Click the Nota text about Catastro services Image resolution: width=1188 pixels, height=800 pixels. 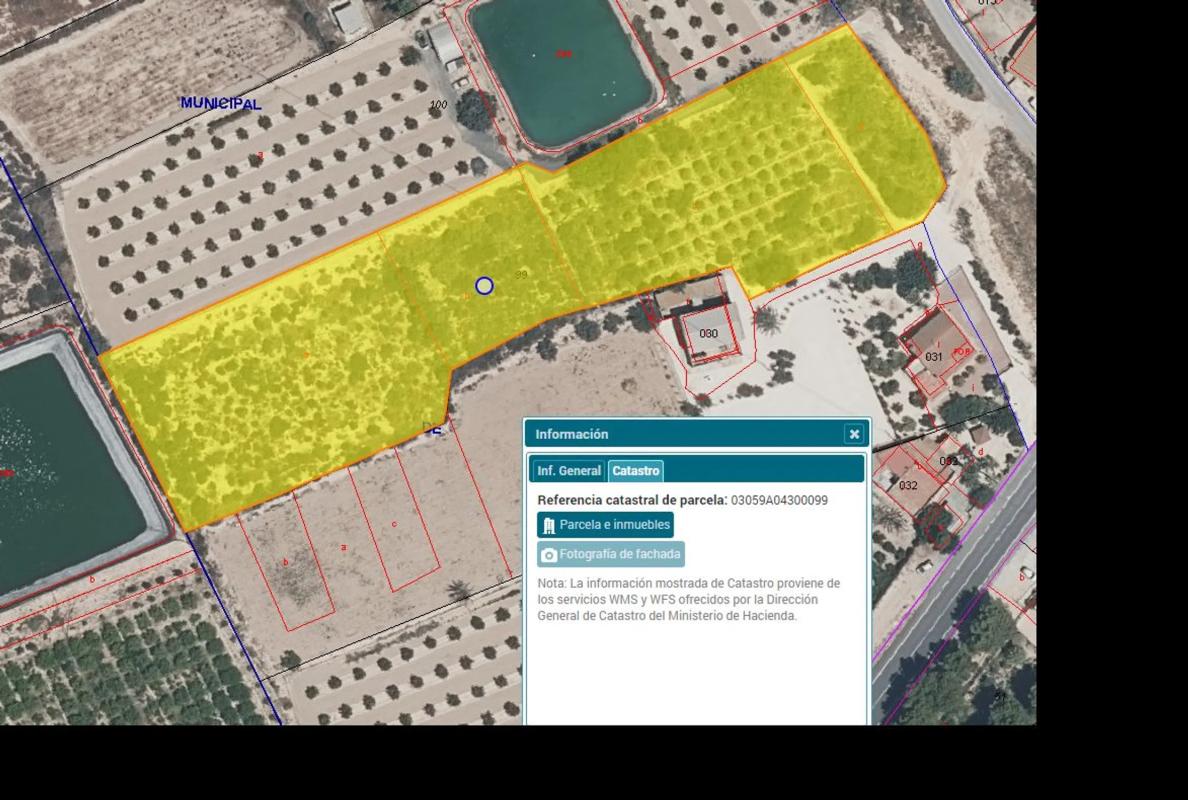(688, 599)
